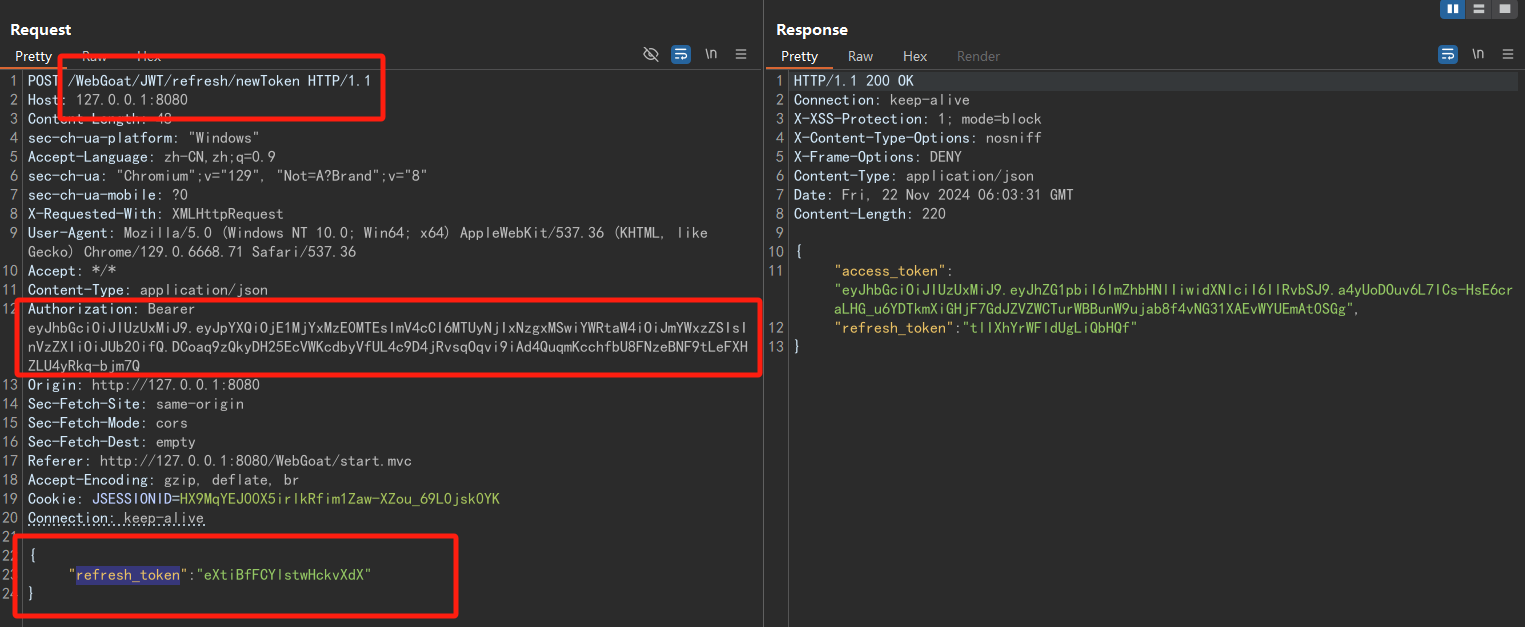Open the Render tab in Response

click(x=978, y=56)
